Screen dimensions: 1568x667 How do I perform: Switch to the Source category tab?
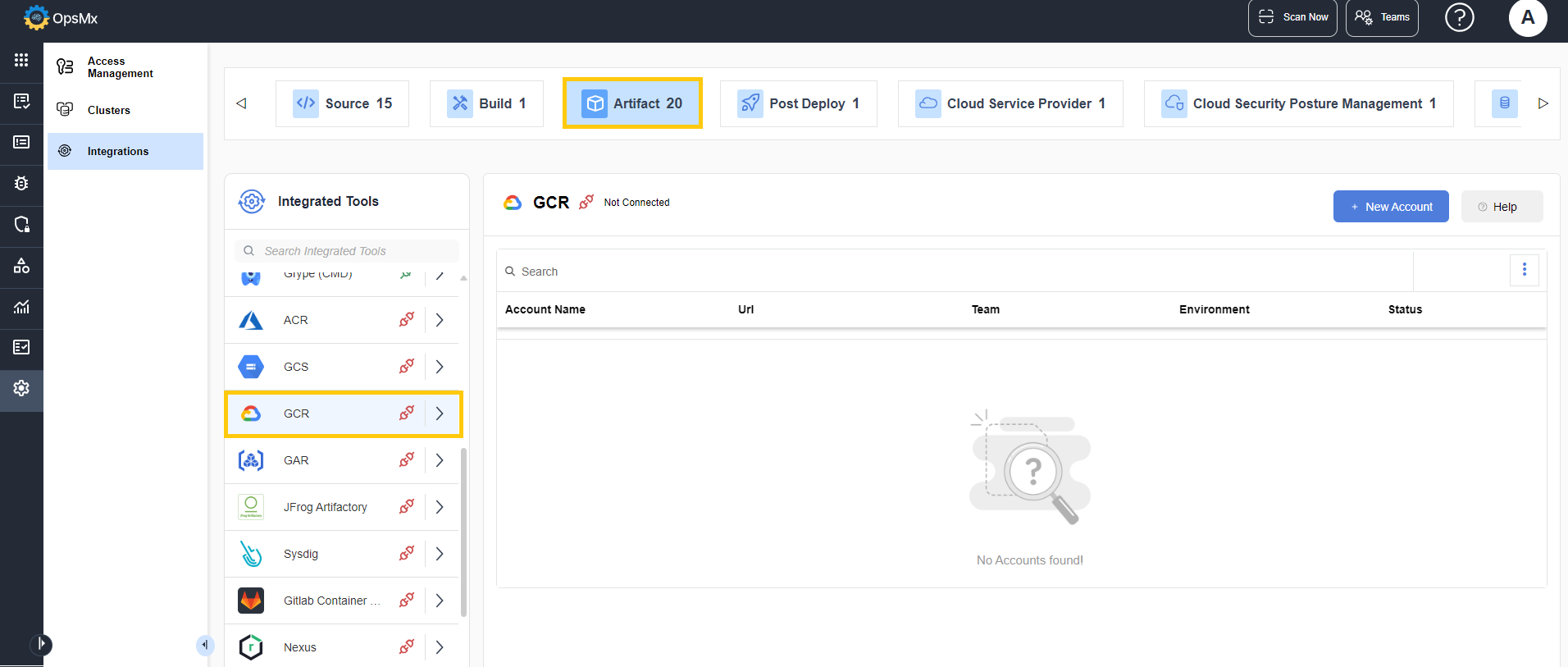pos(342,103)
